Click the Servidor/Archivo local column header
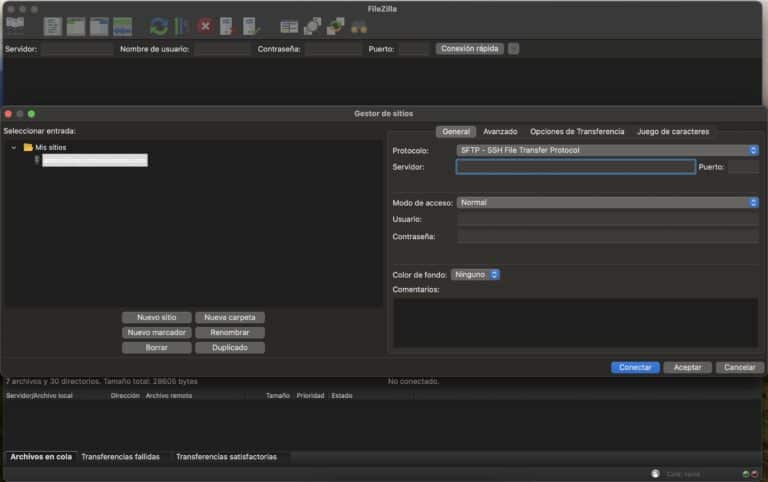Viewport: 768px width, 482px height. point(39,396)
